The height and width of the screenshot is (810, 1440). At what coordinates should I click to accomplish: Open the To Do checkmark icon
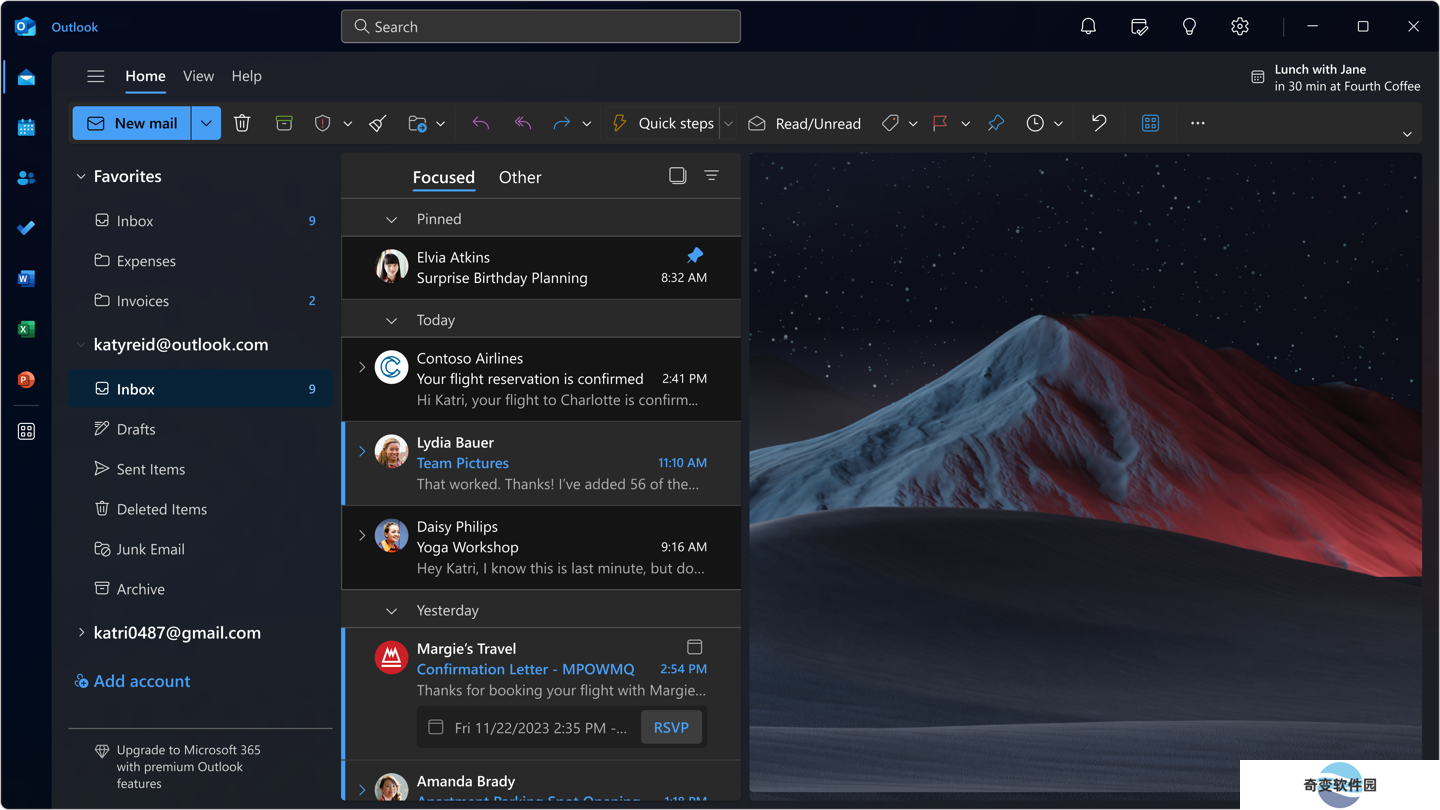coord(26,228)
